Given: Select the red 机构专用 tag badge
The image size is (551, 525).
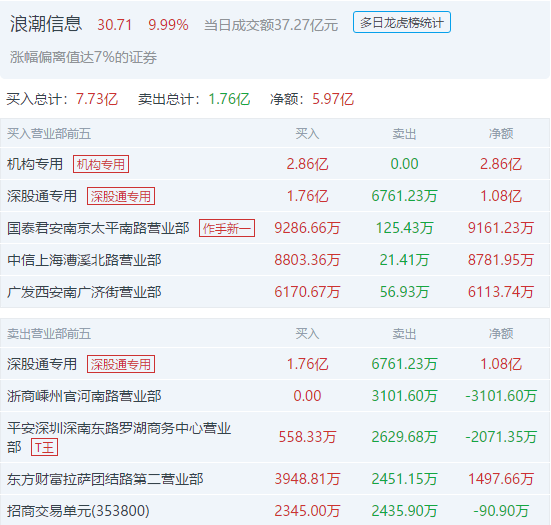Looking at the screenshot, I should coord(101,164).
